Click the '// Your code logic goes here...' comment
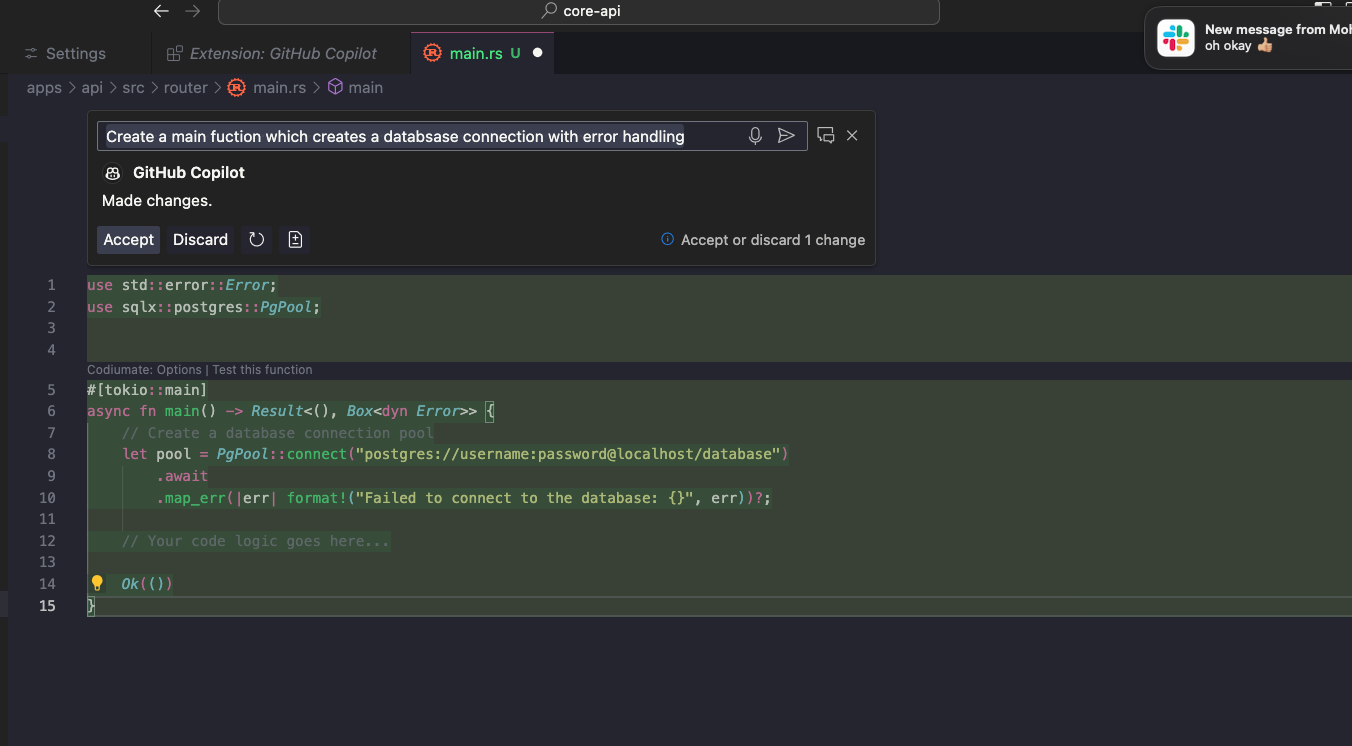 point(256,541)
